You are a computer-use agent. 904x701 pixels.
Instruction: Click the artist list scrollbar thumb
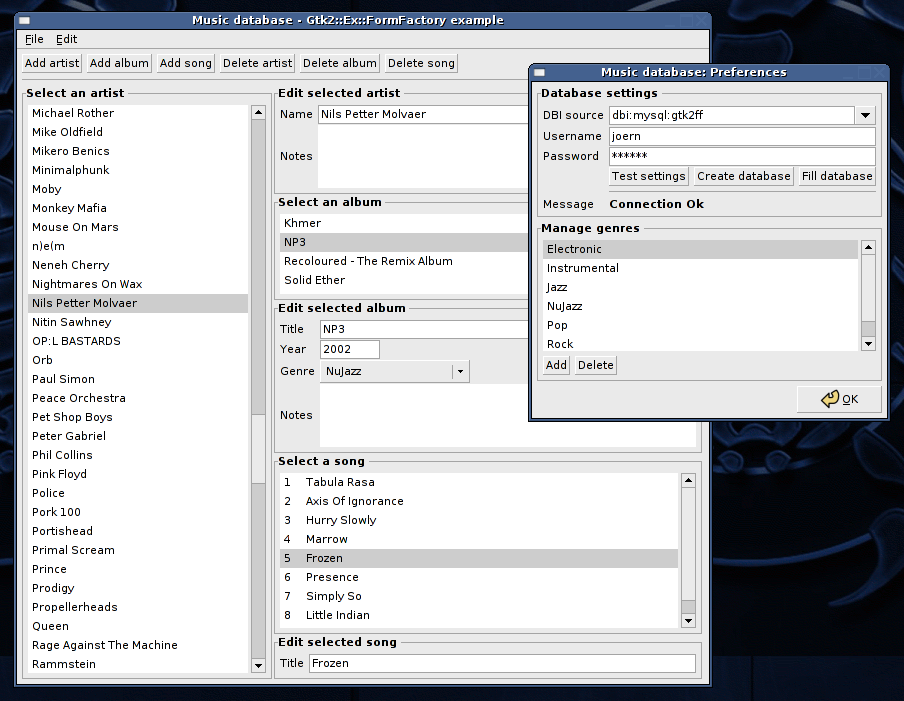[x=258, y=449]
